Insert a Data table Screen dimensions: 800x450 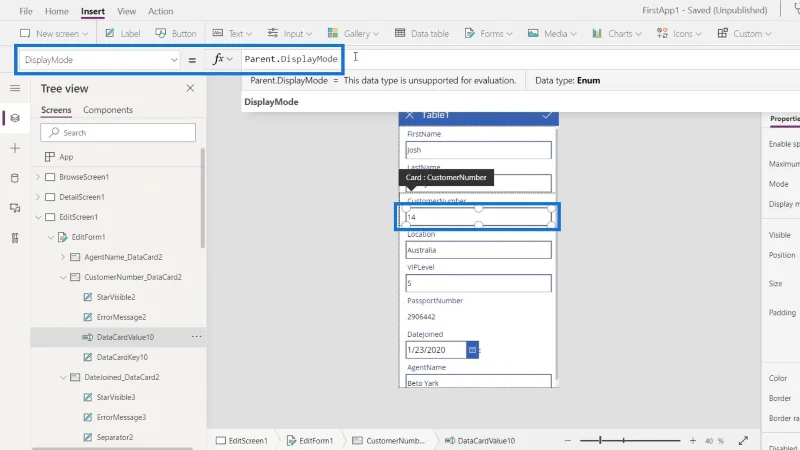click(x=422, y=34)
